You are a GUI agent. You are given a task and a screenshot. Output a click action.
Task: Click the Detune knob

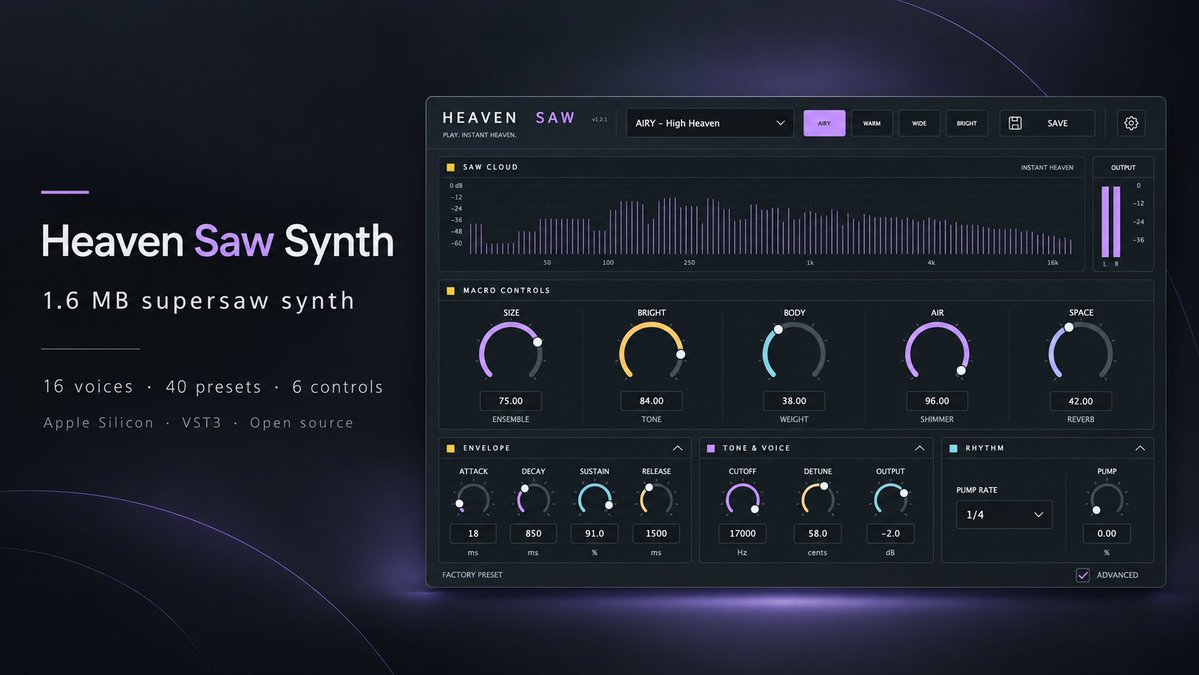tap(817, 499)
